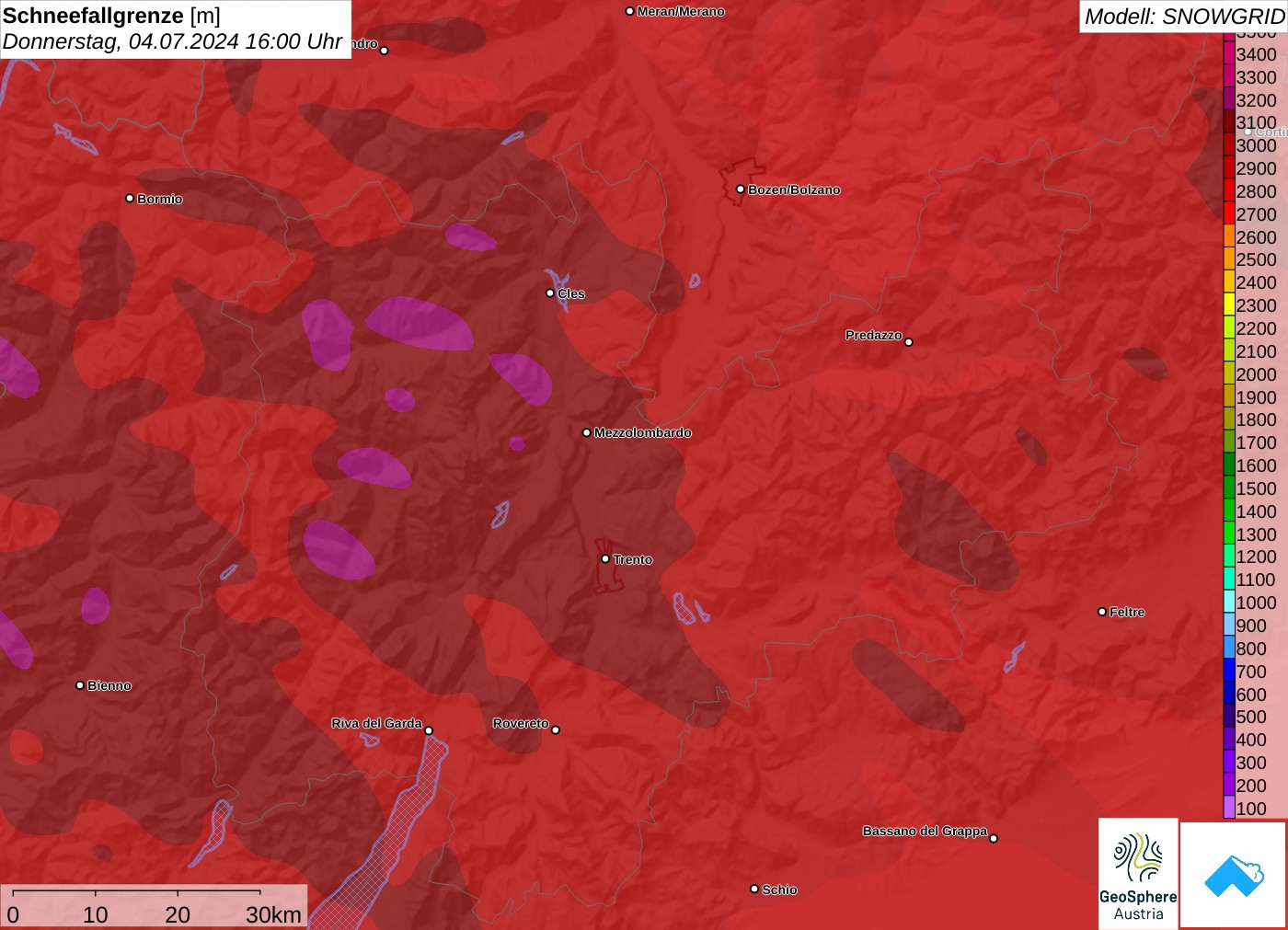Select the Trento city marker dot

pyautogui.click(x=605, y=558)
